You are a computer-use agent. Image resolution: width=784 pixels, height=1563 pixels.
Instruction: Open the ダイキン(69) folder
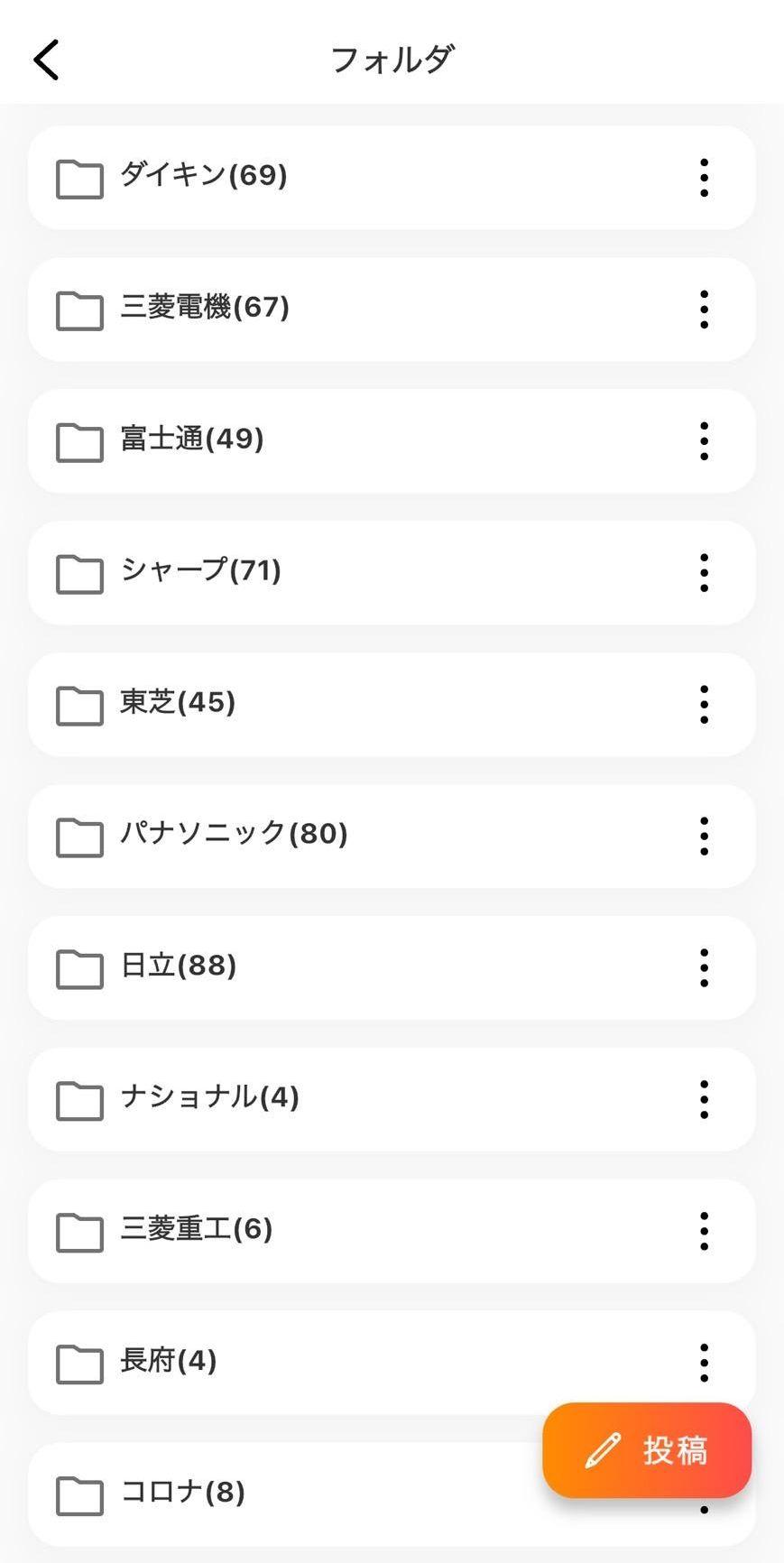pyautogui.click(x=204, y=175)
